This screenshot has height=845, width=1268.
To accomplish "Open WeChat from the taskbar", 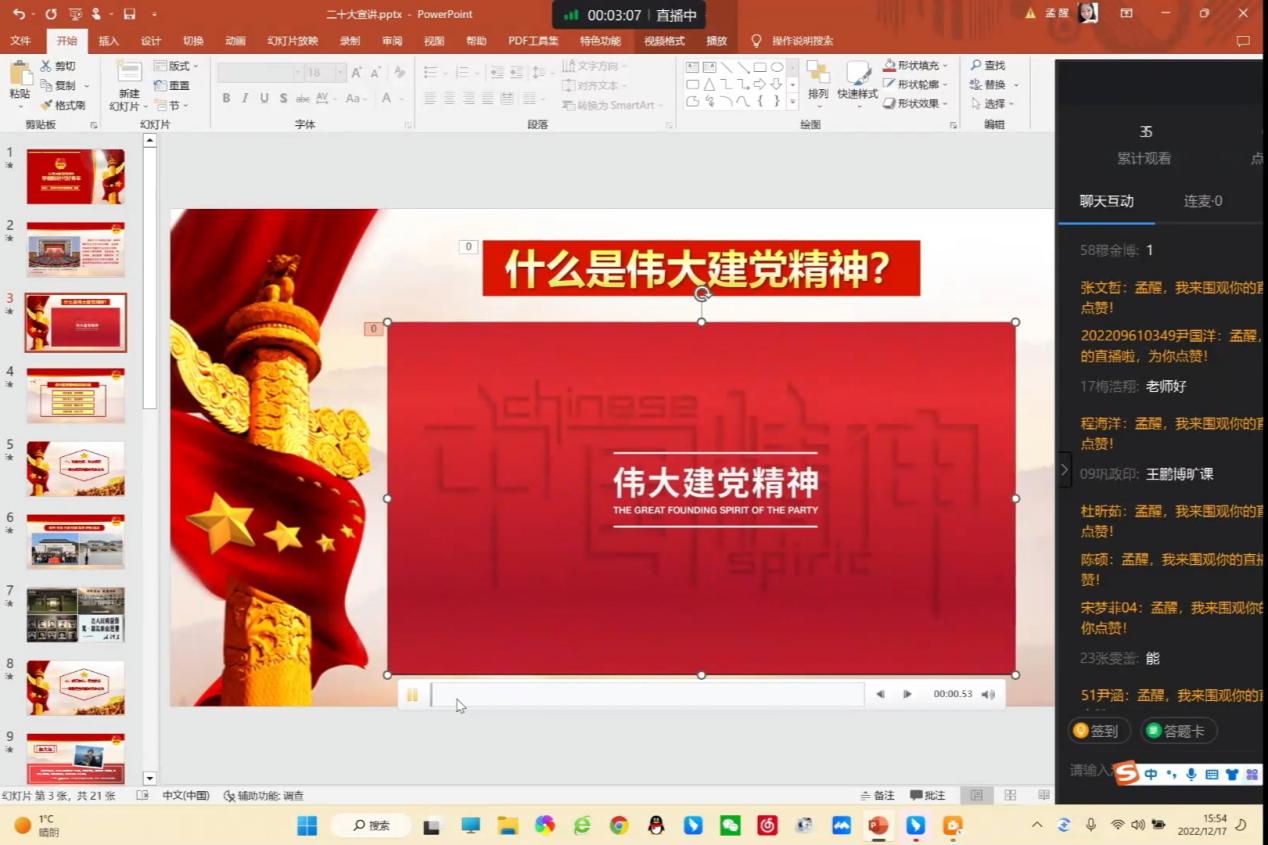I will tap(731, 825).
